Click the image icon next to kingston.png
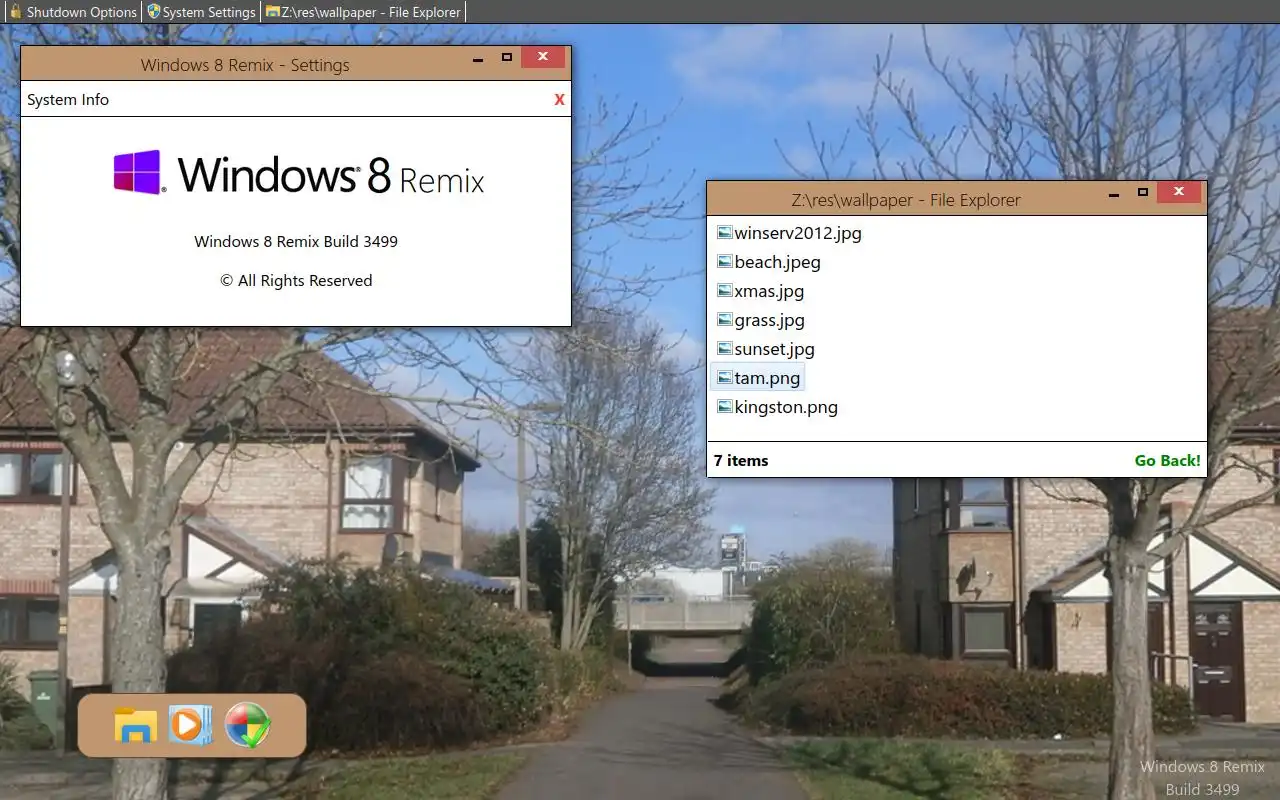This screenshot has width=1280, height=800. click(x=725, y=407)
